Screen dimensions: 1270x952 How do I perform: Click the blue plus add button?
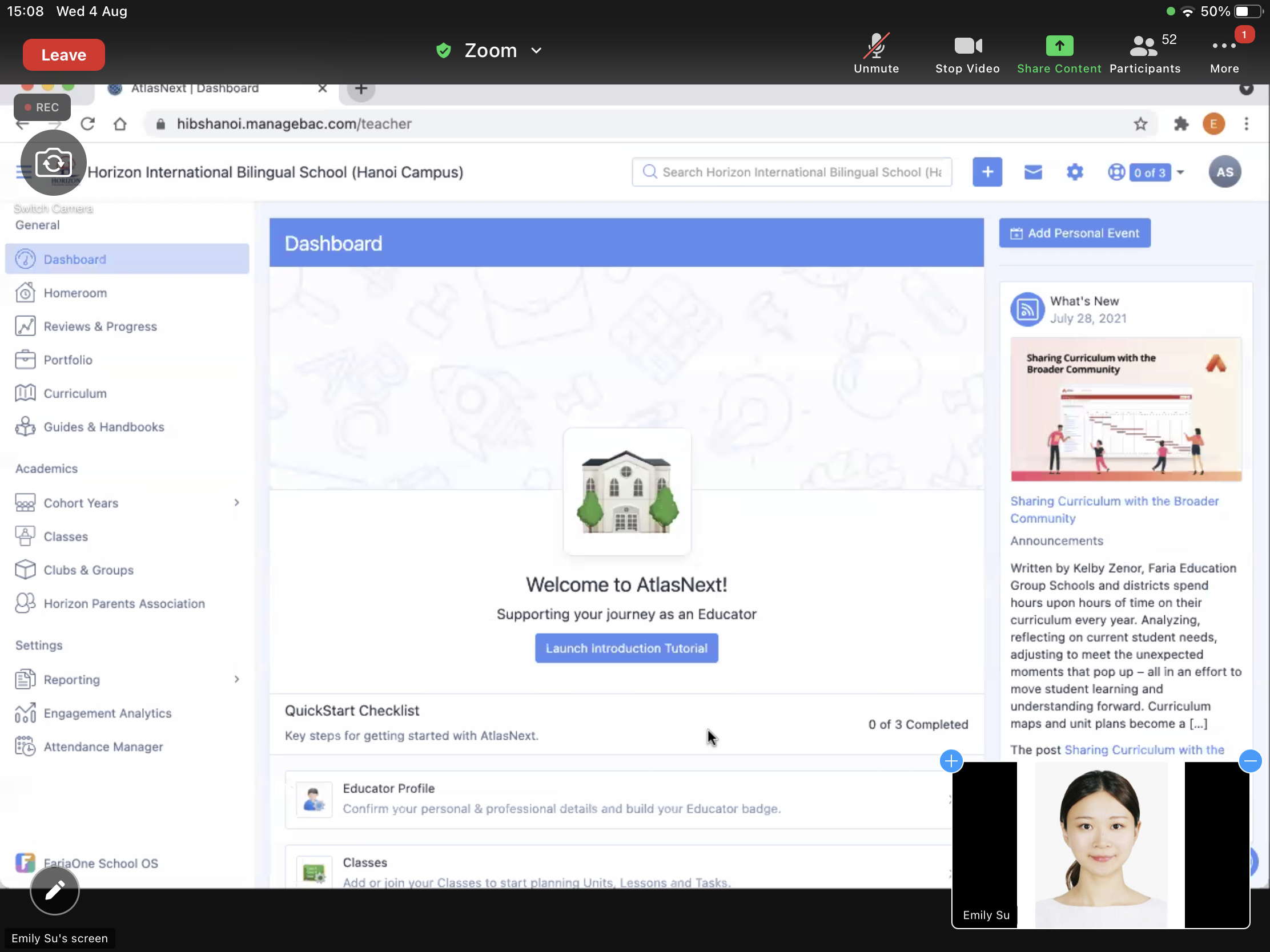tap(987, 172)
